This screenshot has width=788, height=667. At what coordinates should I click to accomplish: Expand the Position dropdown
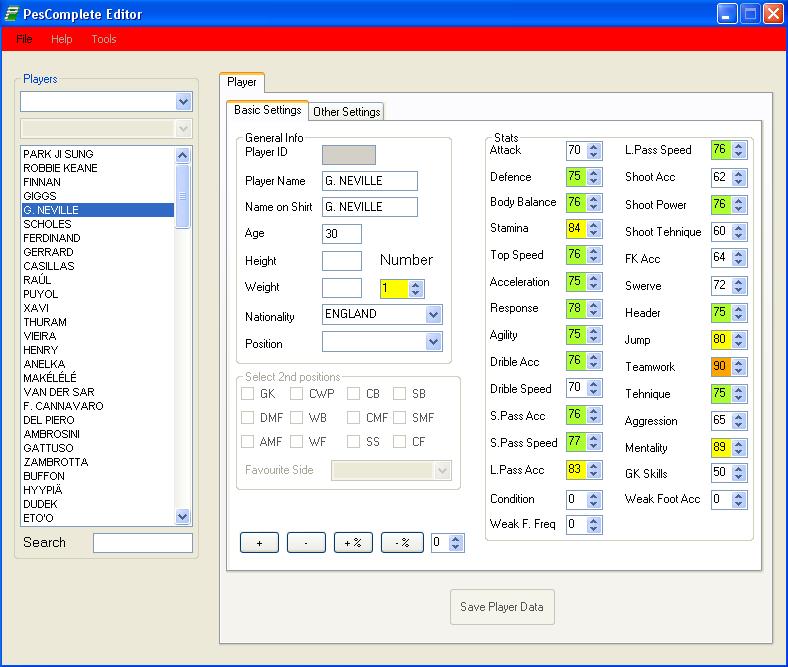pyautogui.click(x=433, y=342)
